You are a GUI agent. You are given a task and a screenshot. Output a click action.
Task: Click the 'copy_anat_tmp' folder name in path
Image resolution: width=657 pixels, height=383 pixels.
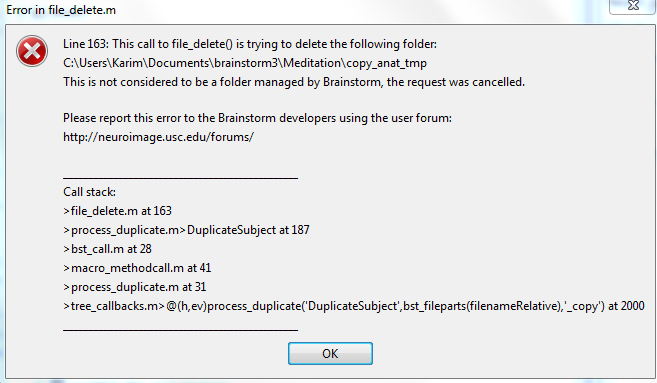click(387, 63)
